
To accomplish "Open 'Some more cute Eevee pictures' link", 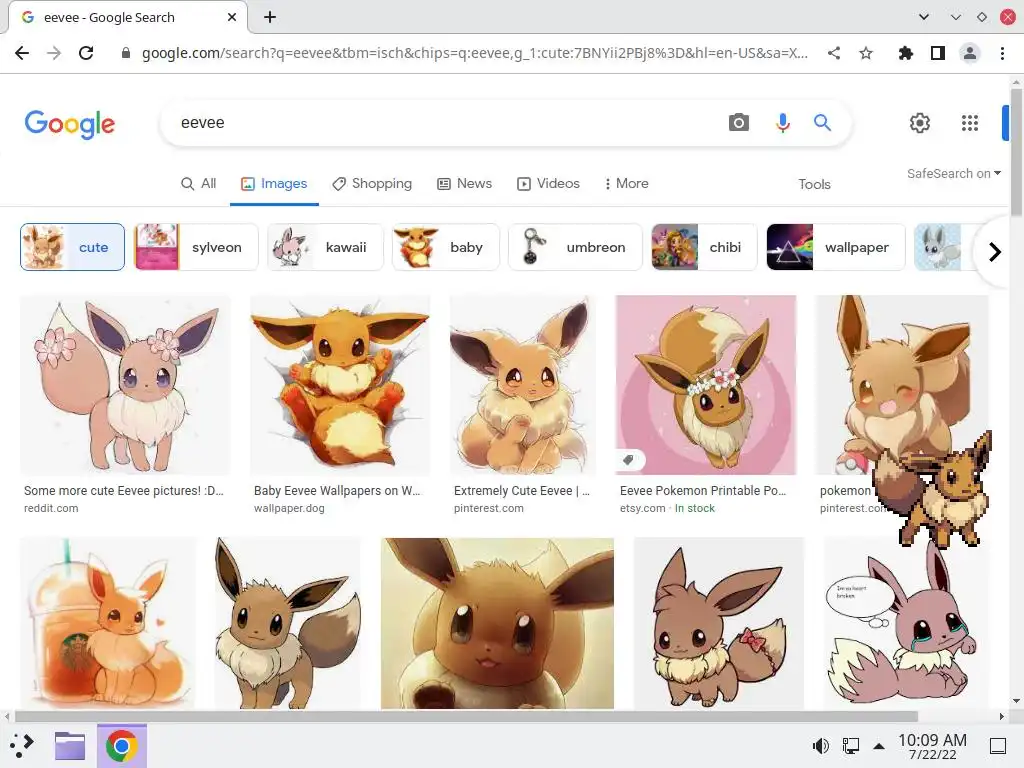I will tap(123, 490).
